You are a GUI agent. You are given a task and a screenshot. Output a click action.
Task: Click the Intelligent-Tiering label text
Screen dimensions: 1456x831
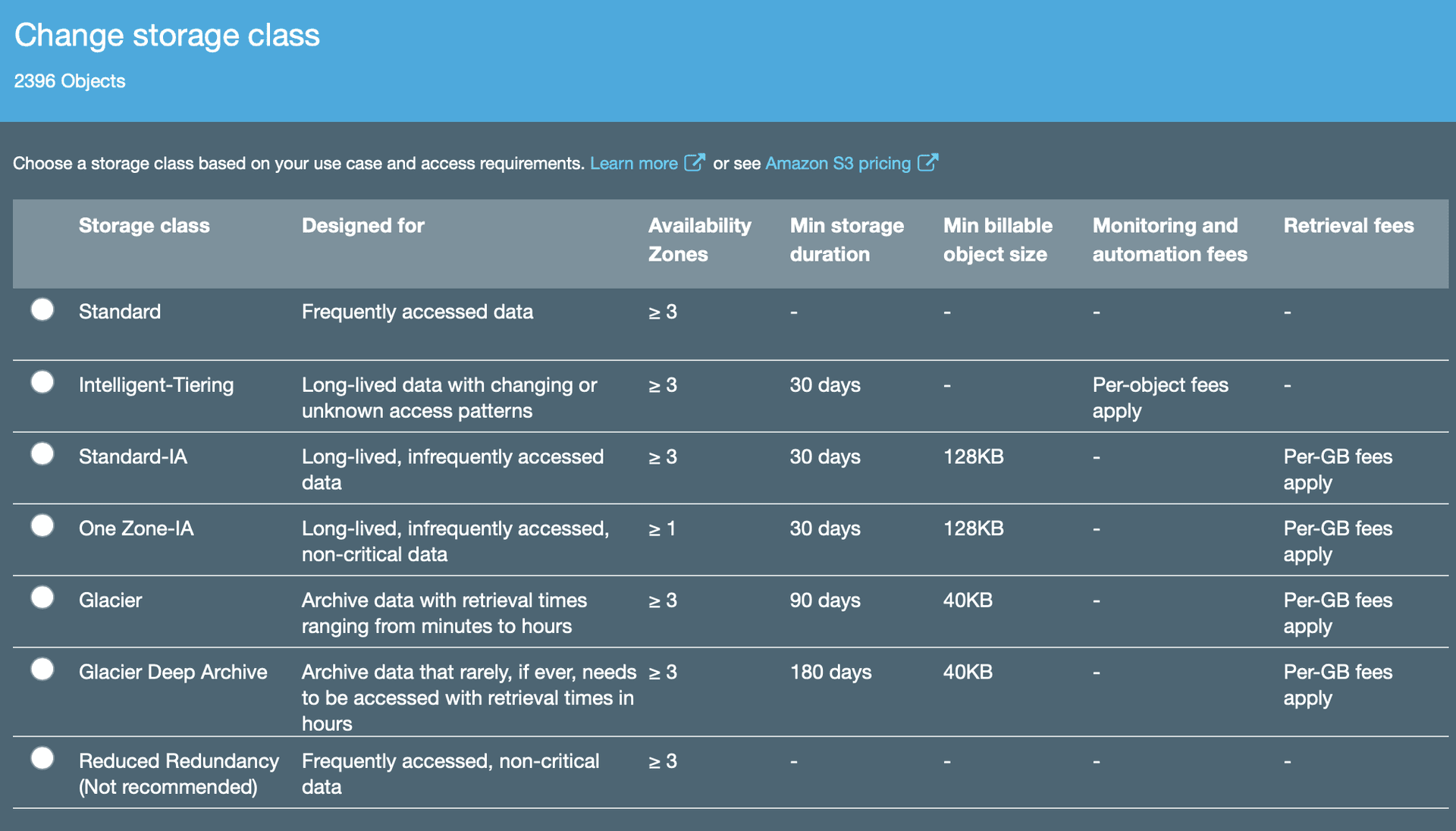(156, 385)
